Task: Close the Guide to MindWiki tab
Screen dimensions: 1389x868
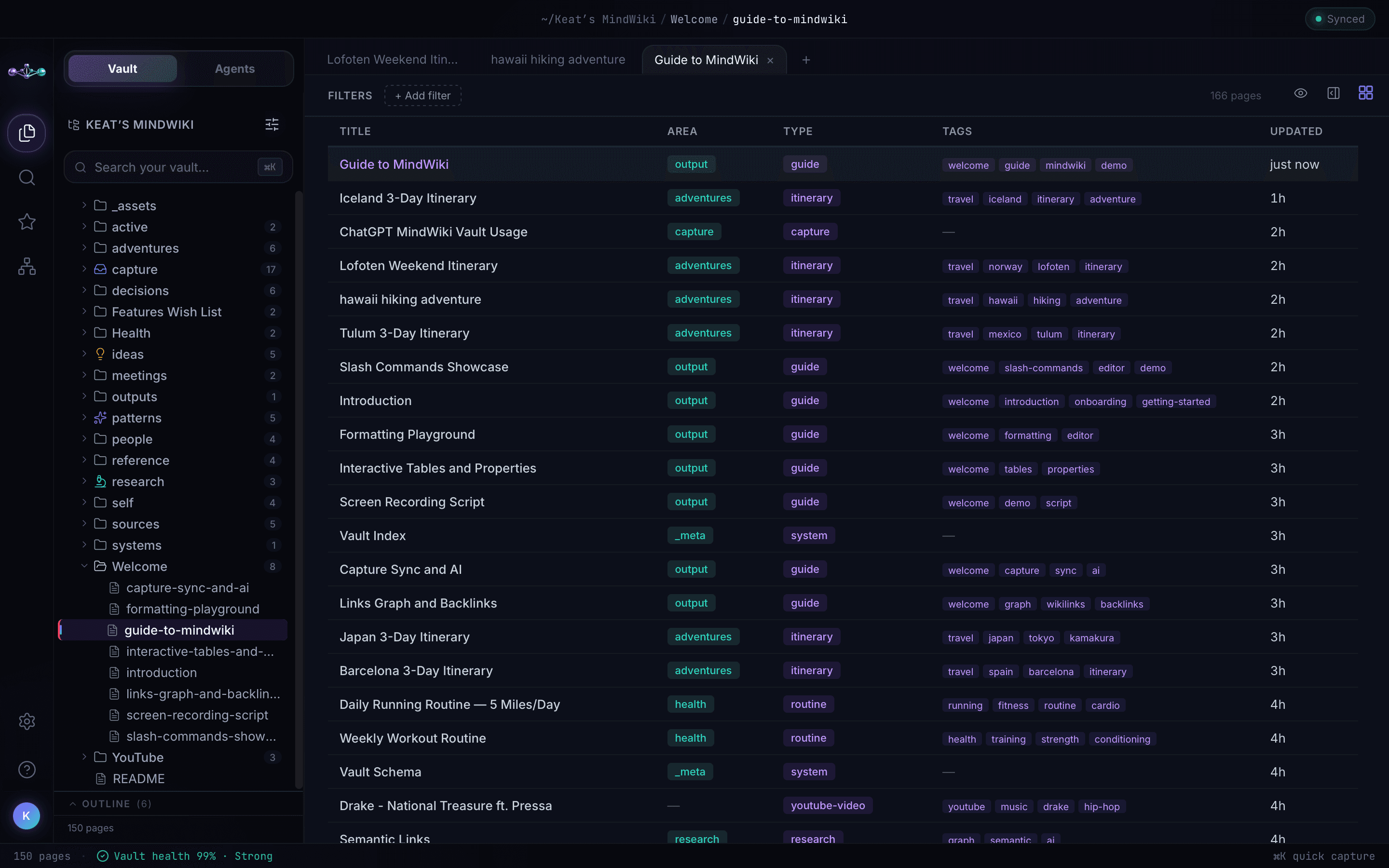Action: (x=770, y=60)
